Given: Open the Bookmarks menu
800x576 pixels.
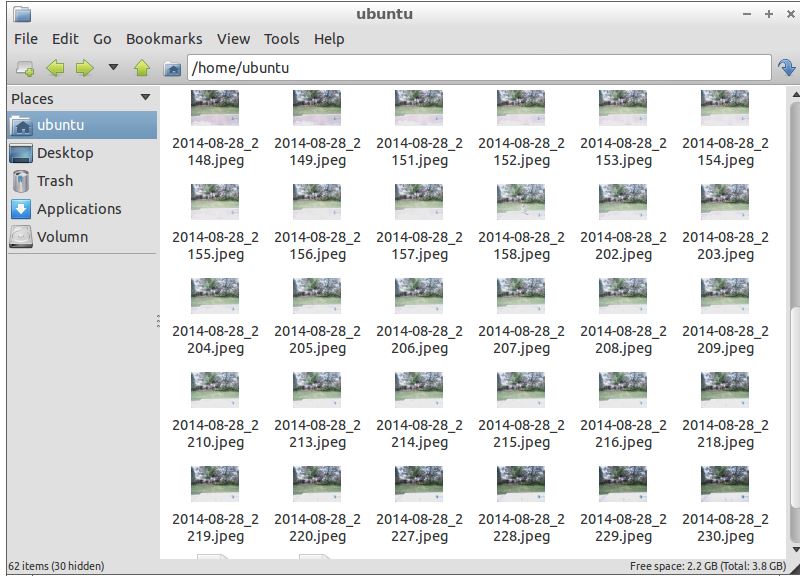Looking at the screenshot, I should pyautogui.click(x=164, y=39).
